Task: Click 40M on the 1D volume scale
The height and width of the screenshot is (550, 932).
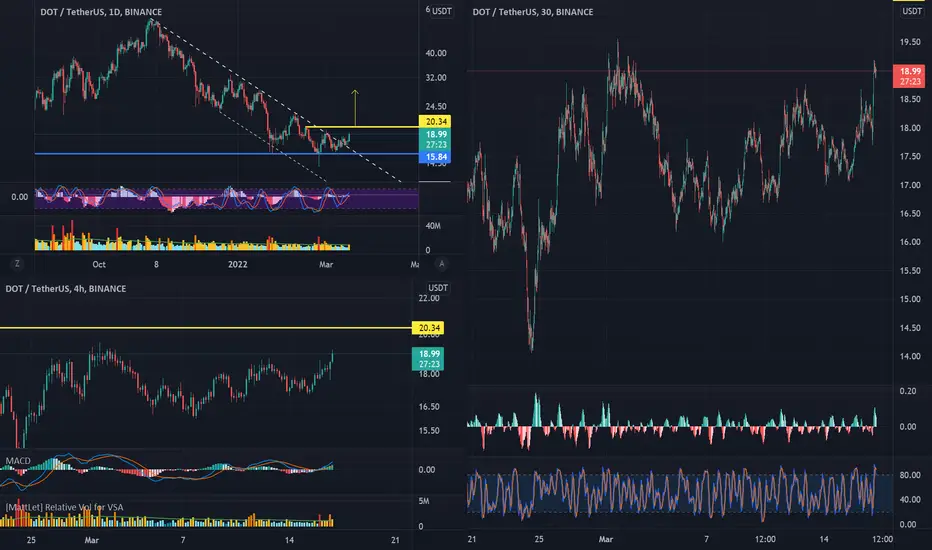Action: click(433, 226)
